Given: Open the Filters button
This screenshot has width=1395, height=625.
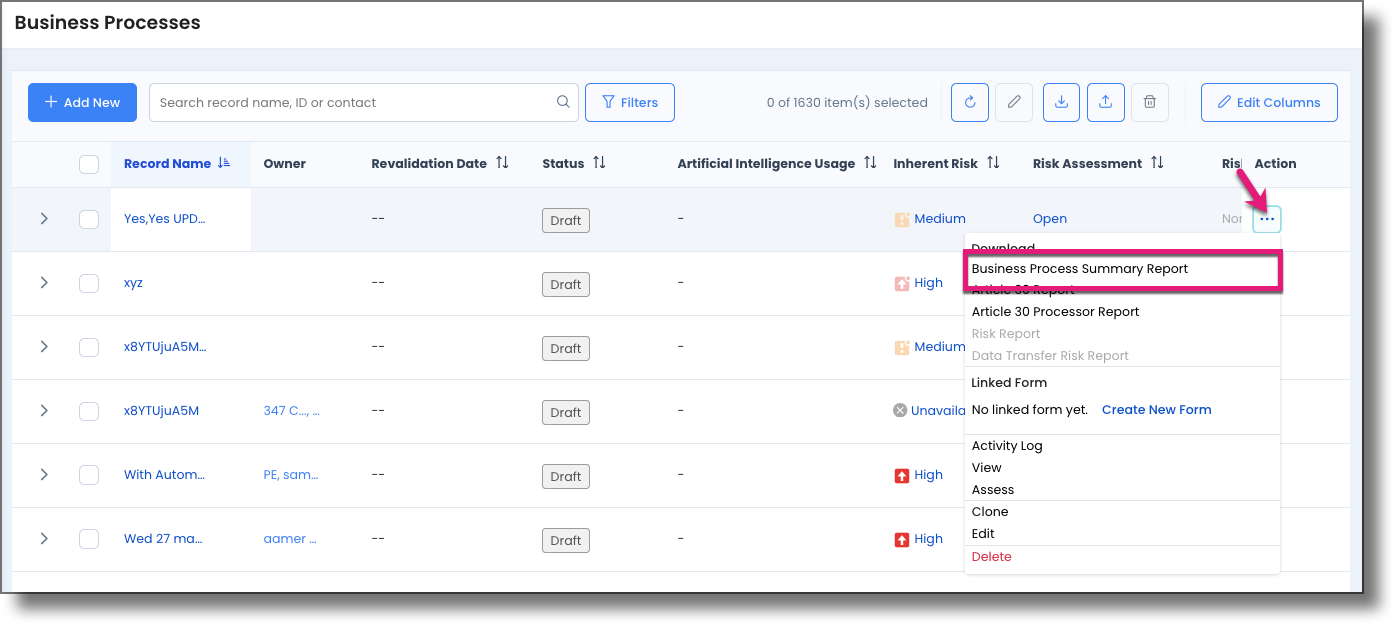Looking at the screenshot, I should coord(630,102).
